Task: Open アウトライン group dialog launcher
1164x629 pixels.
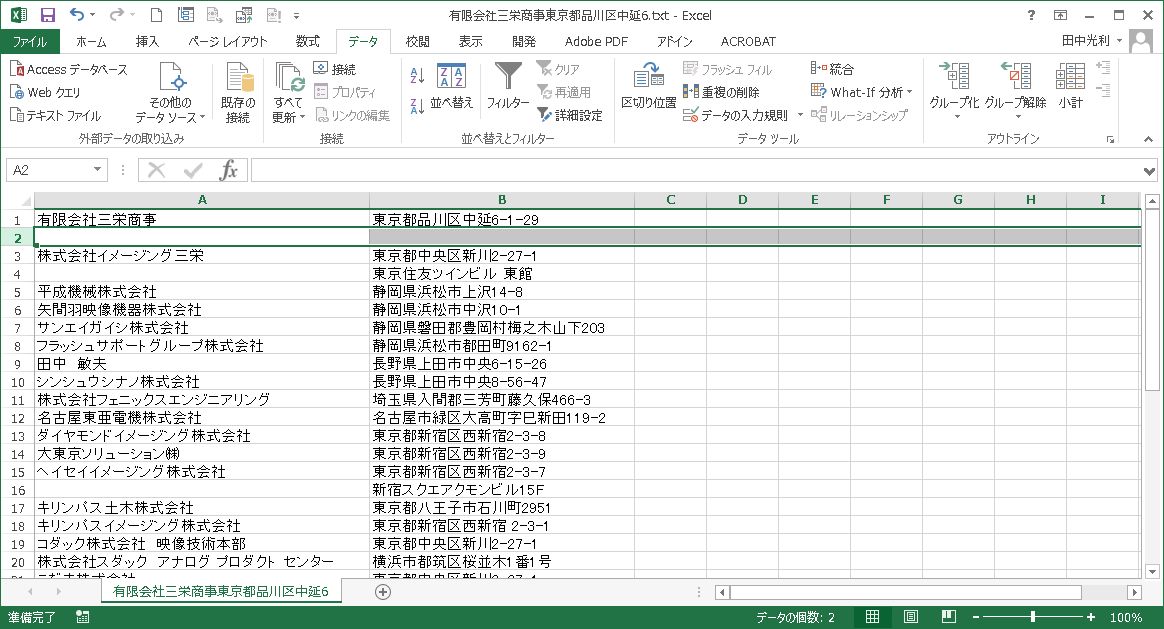Action: (1111, 140)
